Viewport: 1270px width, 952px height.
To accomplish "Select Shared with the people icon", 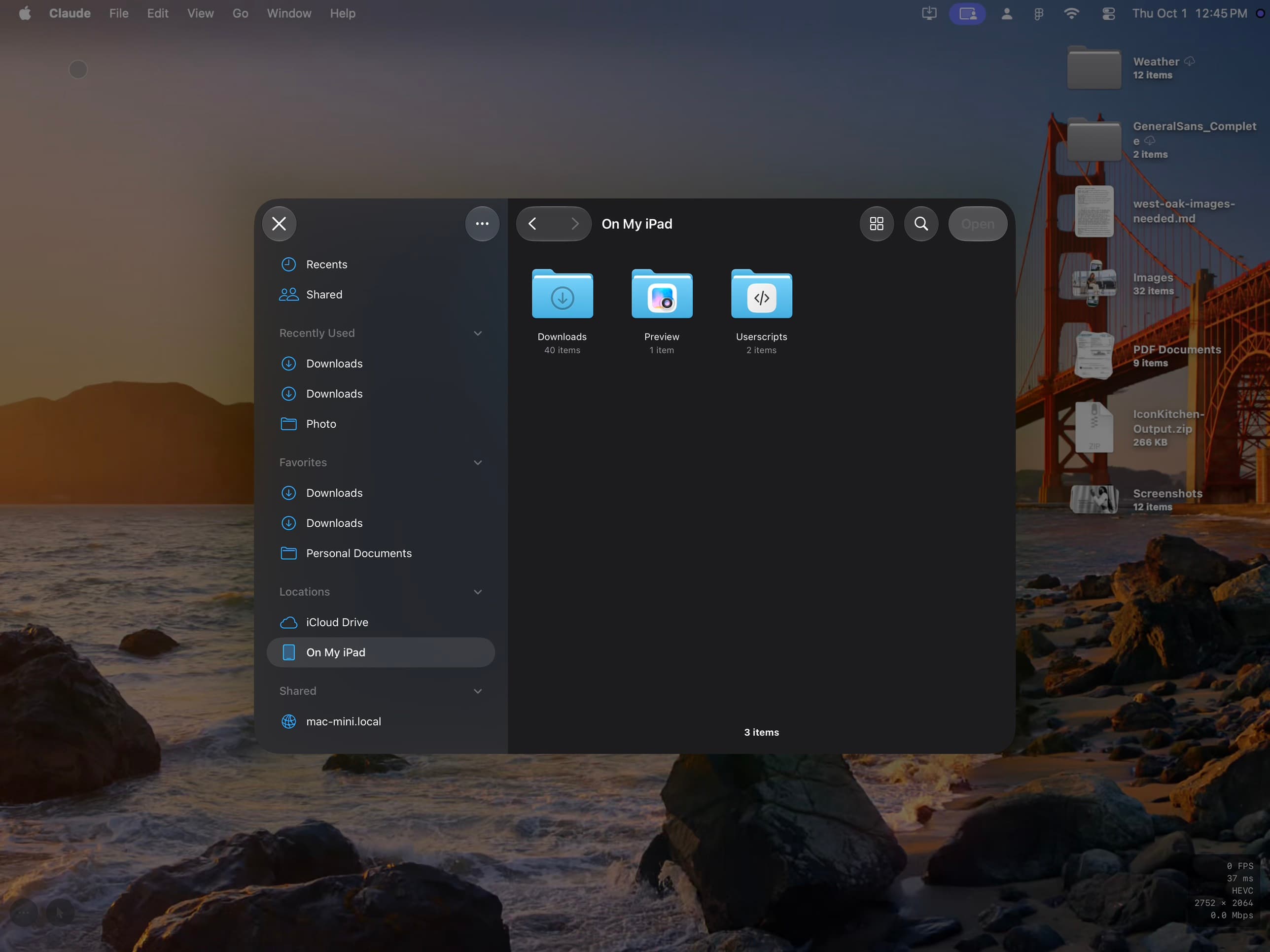I will 381,294.
